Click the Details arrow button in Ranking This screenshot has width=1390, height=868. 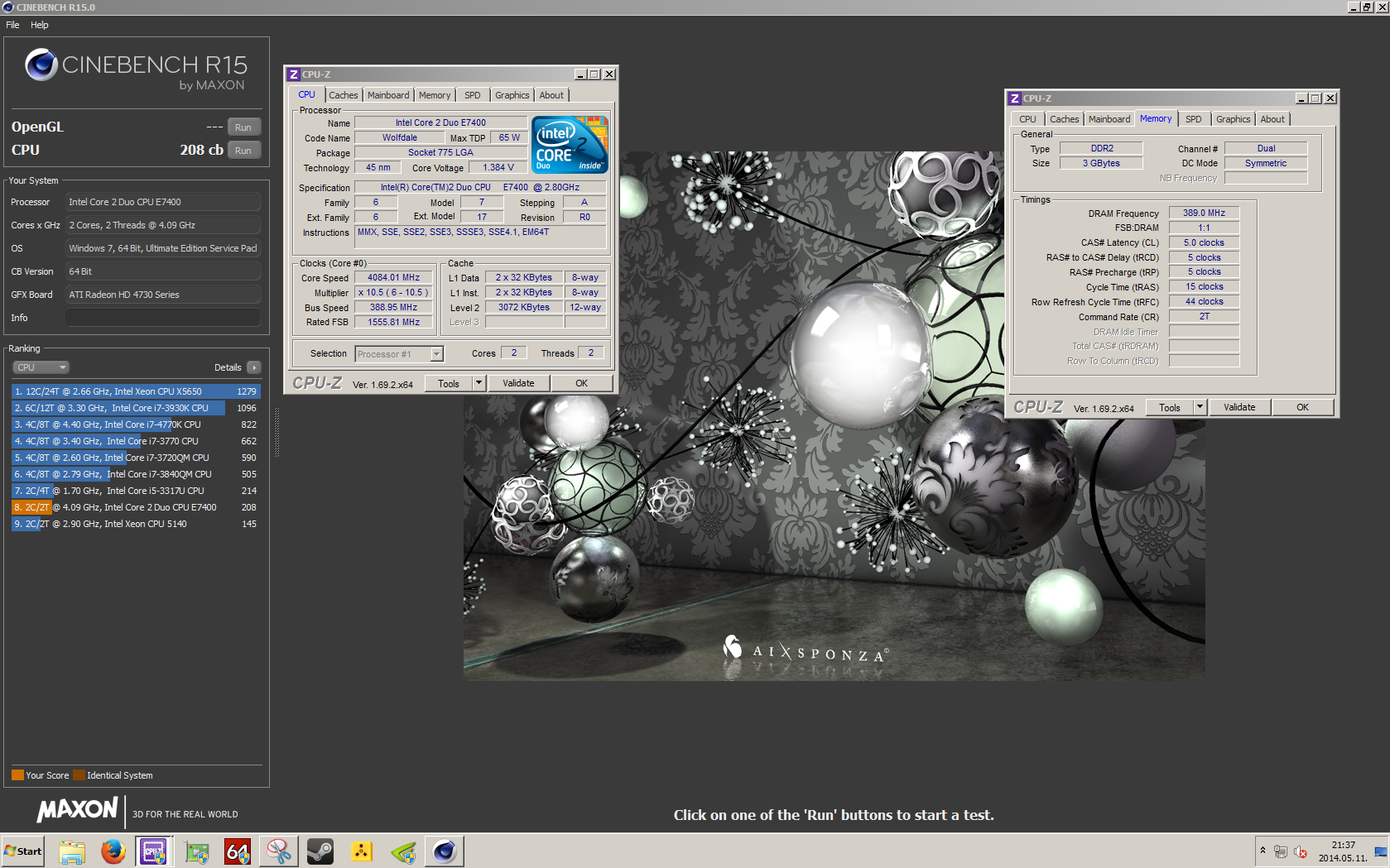coord(254,367)
